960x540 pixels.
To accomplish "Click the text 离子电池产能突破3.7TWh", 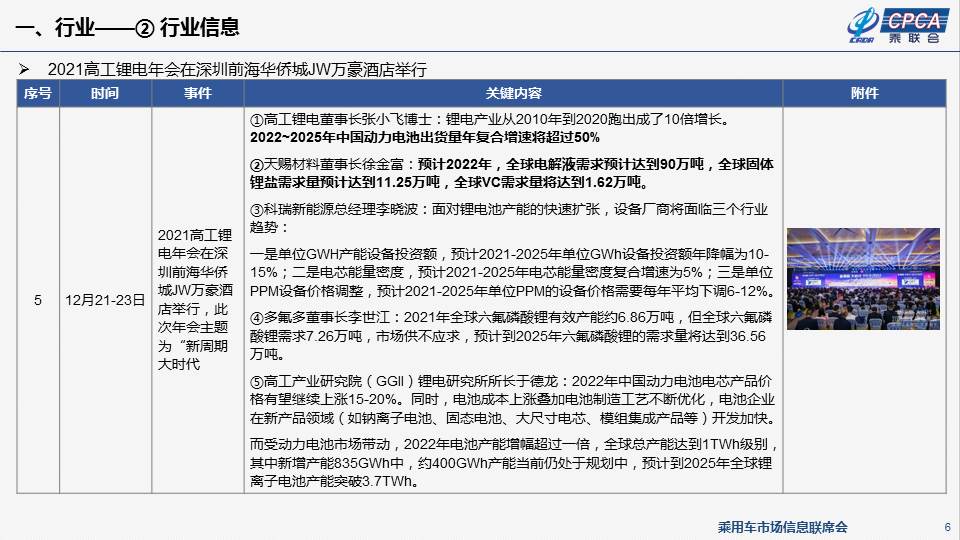I will point(334,481).
